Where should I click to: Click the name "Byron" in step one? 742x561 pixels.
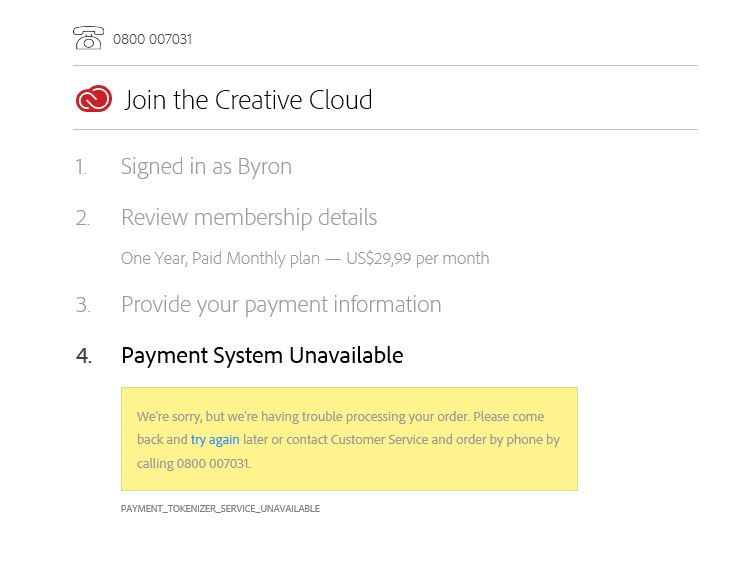[265, 167]
